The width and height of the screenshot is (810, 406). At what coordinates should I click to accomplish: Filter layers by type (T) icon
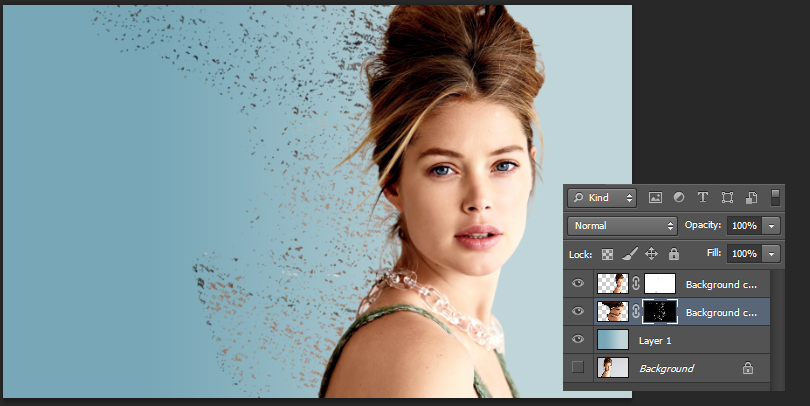point(703,197)
